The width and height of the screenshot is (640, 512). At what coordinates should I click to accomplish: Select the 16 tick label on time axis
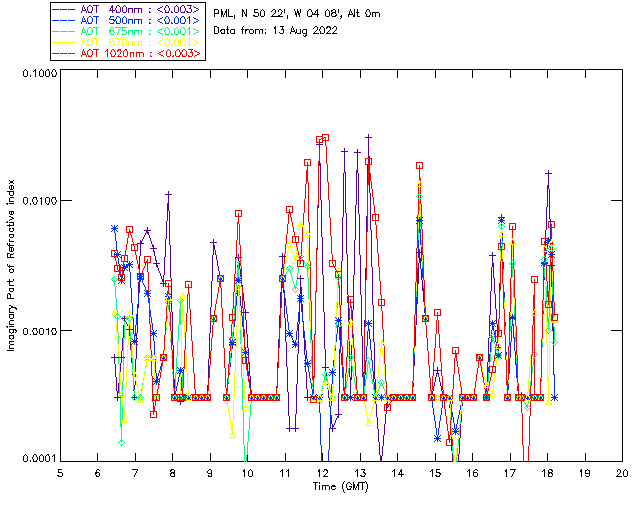pos(473,472)
